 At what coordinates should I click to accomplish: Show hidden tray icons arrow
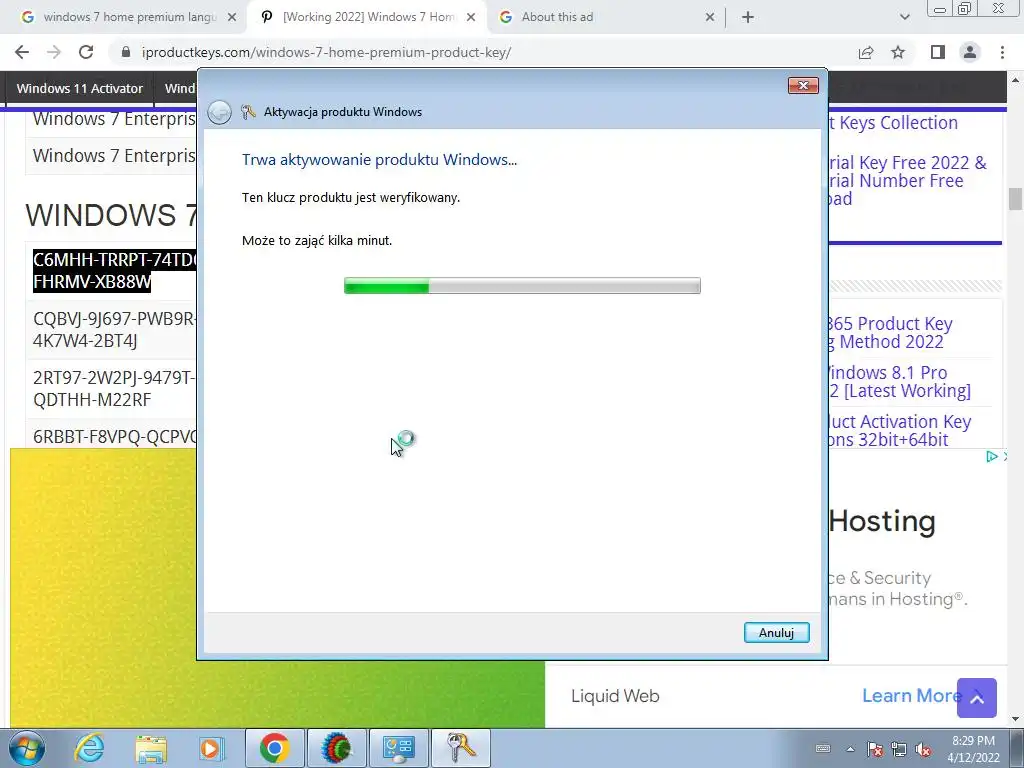pyautogui.click(x=850, y=749)
